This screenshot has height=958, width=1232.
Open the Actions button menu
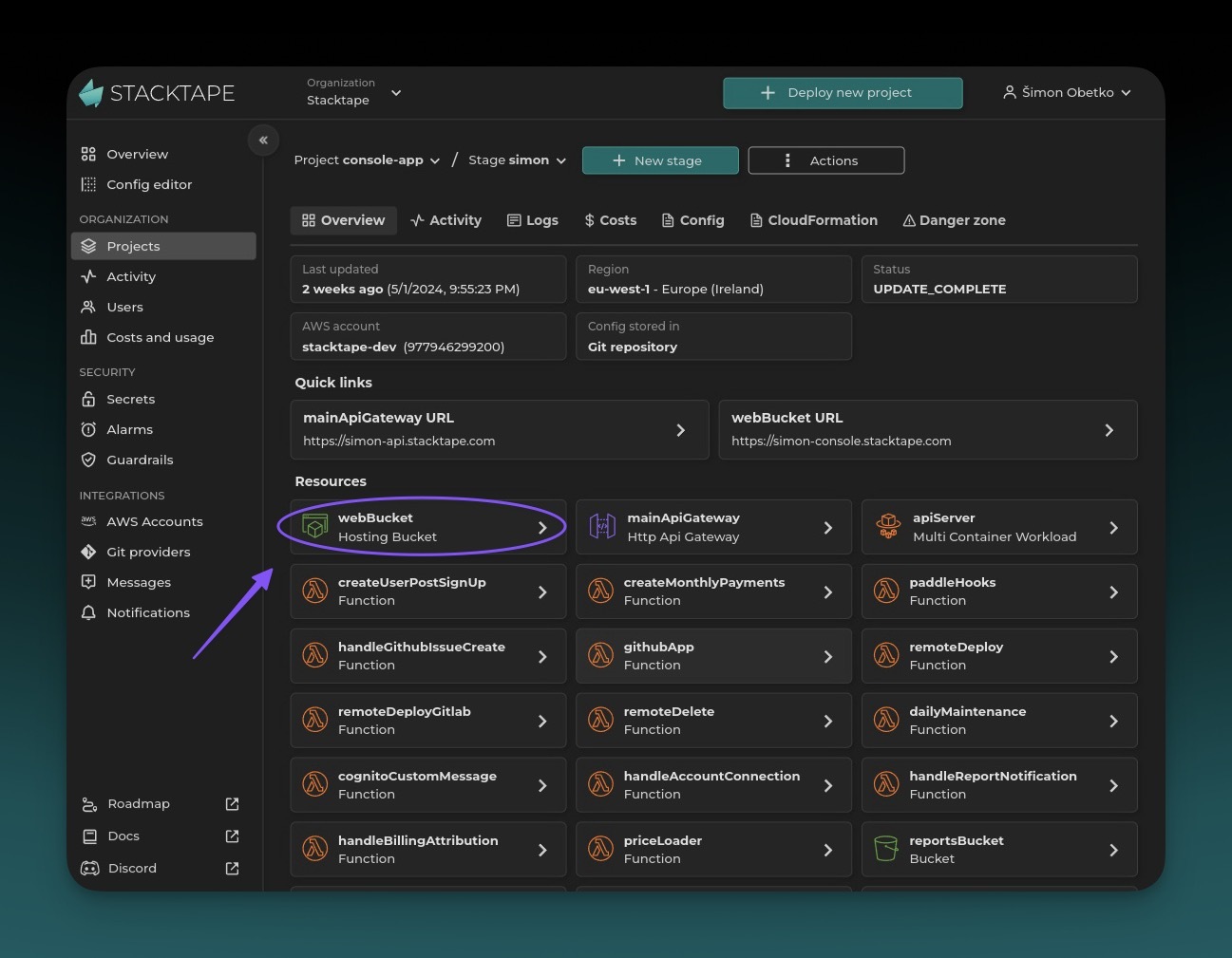[826, 160]
